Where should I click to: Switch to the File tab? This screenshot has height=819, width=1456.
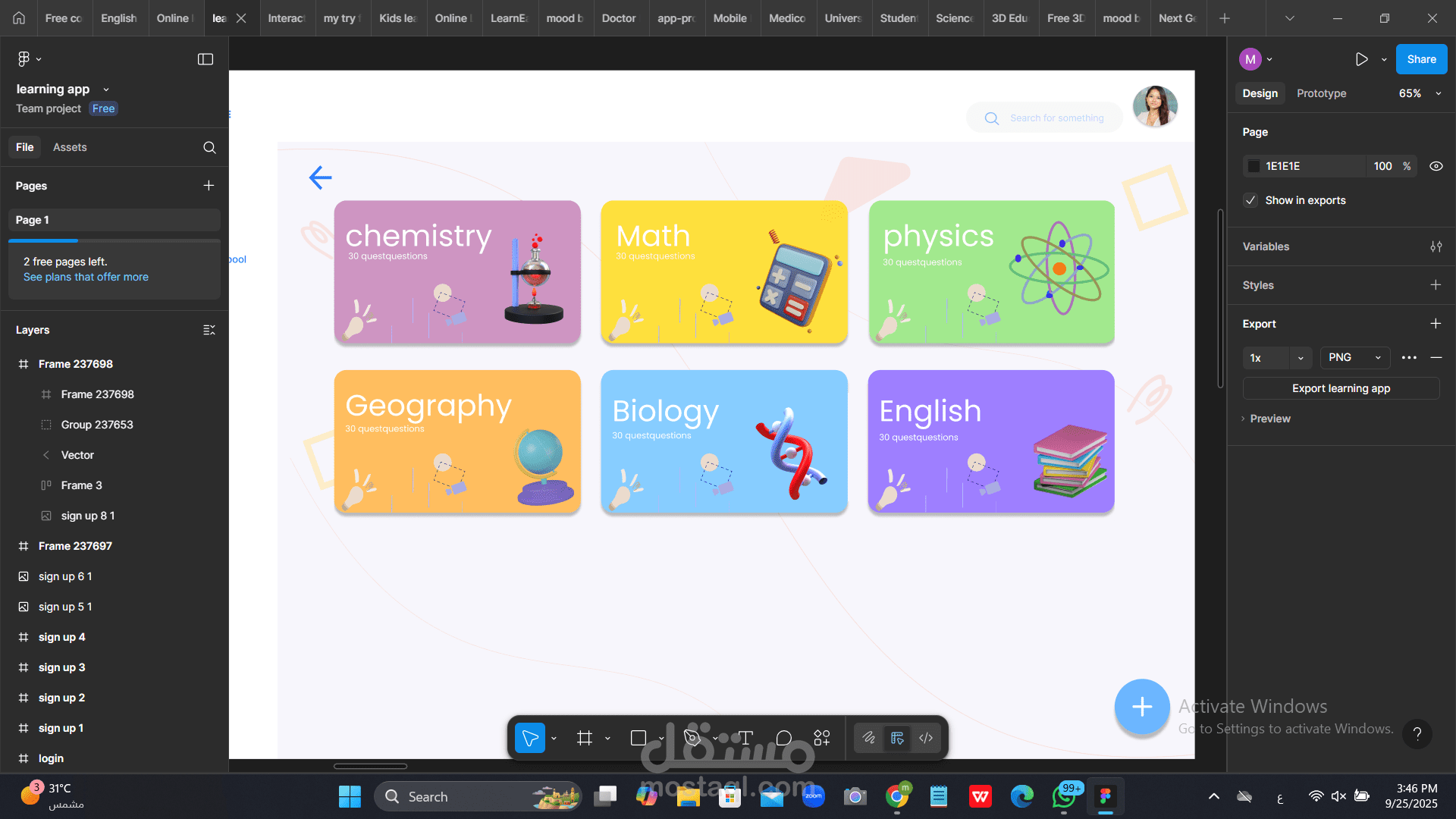click(x=25, y=147)
